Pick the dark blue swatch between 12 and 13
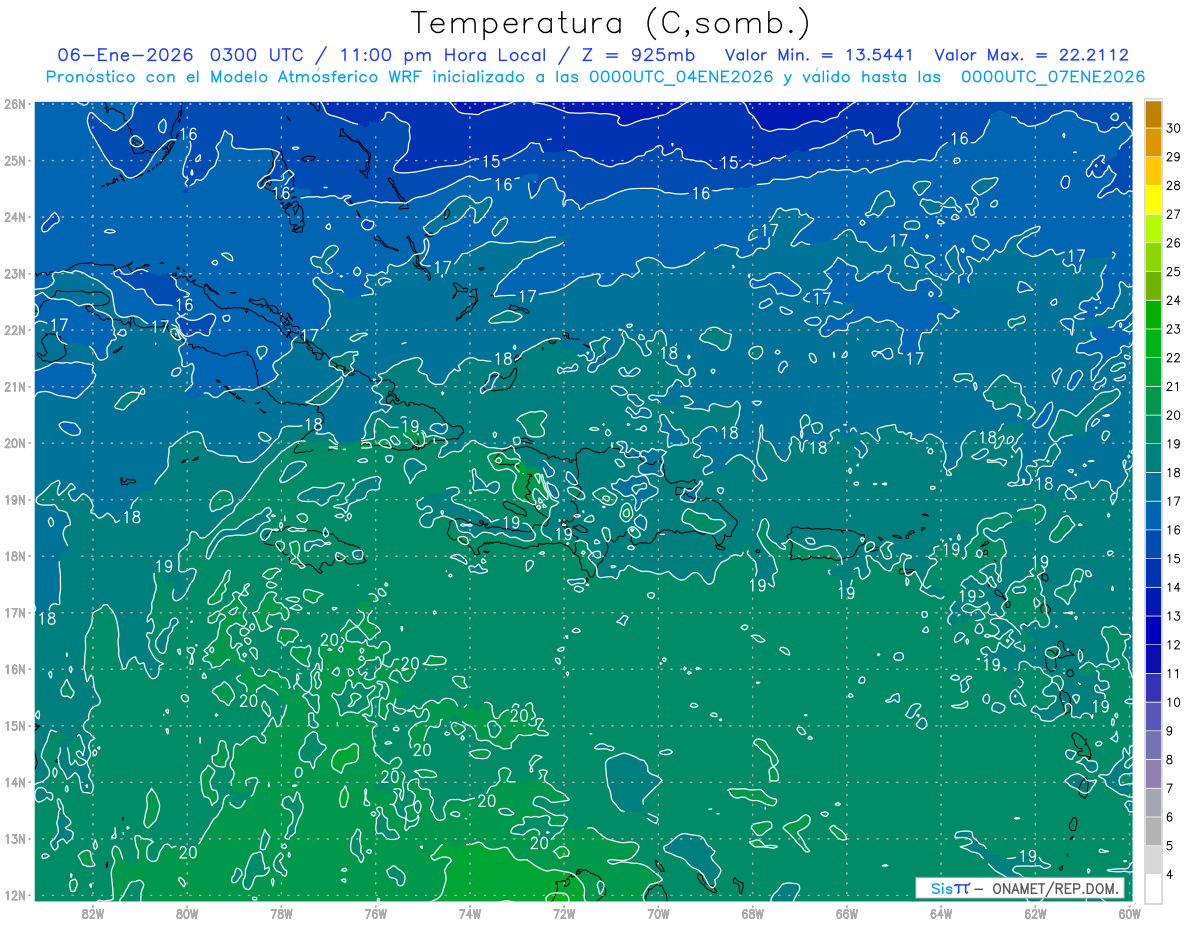The height and width of the screenshot is (927, 1200). pyautogui.click(x=1154, y=630)
